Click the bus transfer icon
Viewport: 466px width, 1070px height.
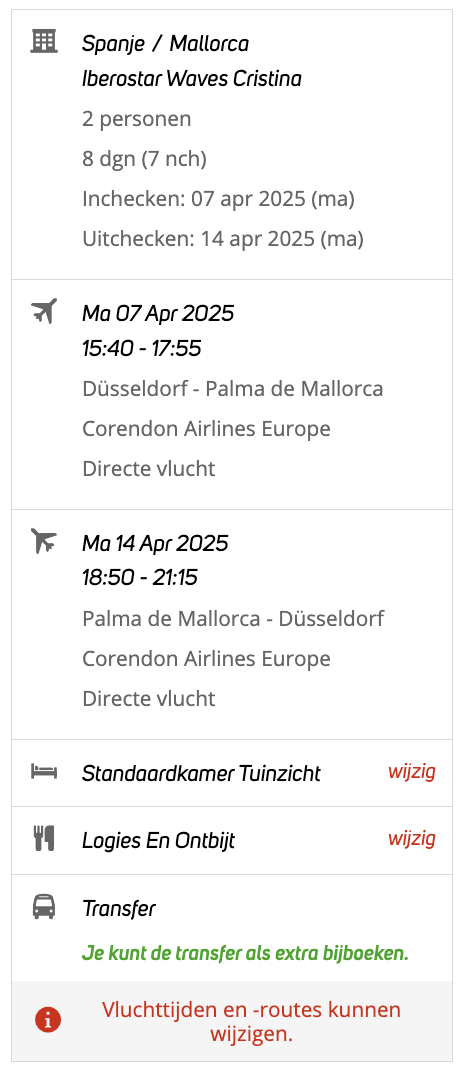[44, 908]
